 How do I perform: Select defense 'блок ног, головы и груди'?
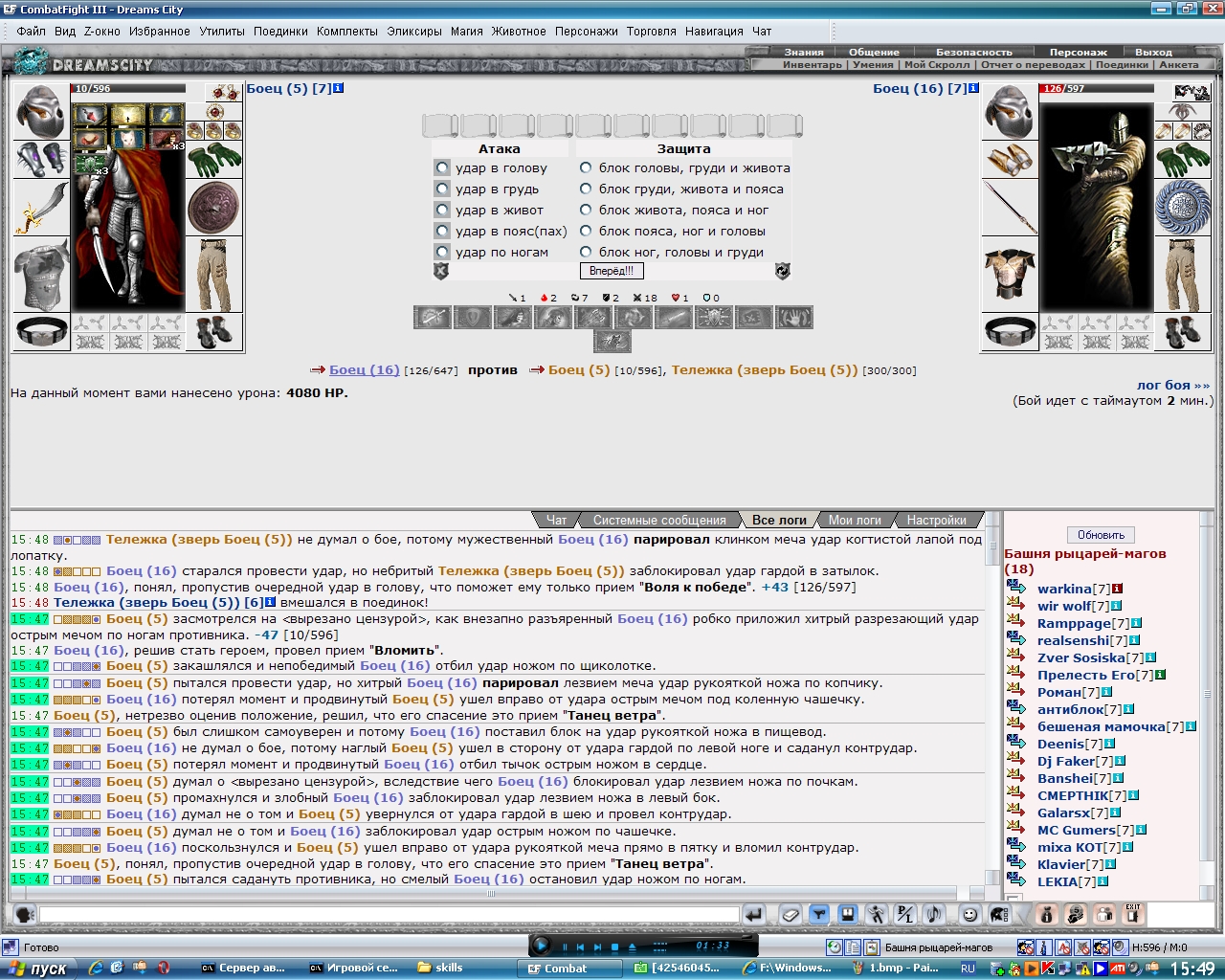coord(586,252)
